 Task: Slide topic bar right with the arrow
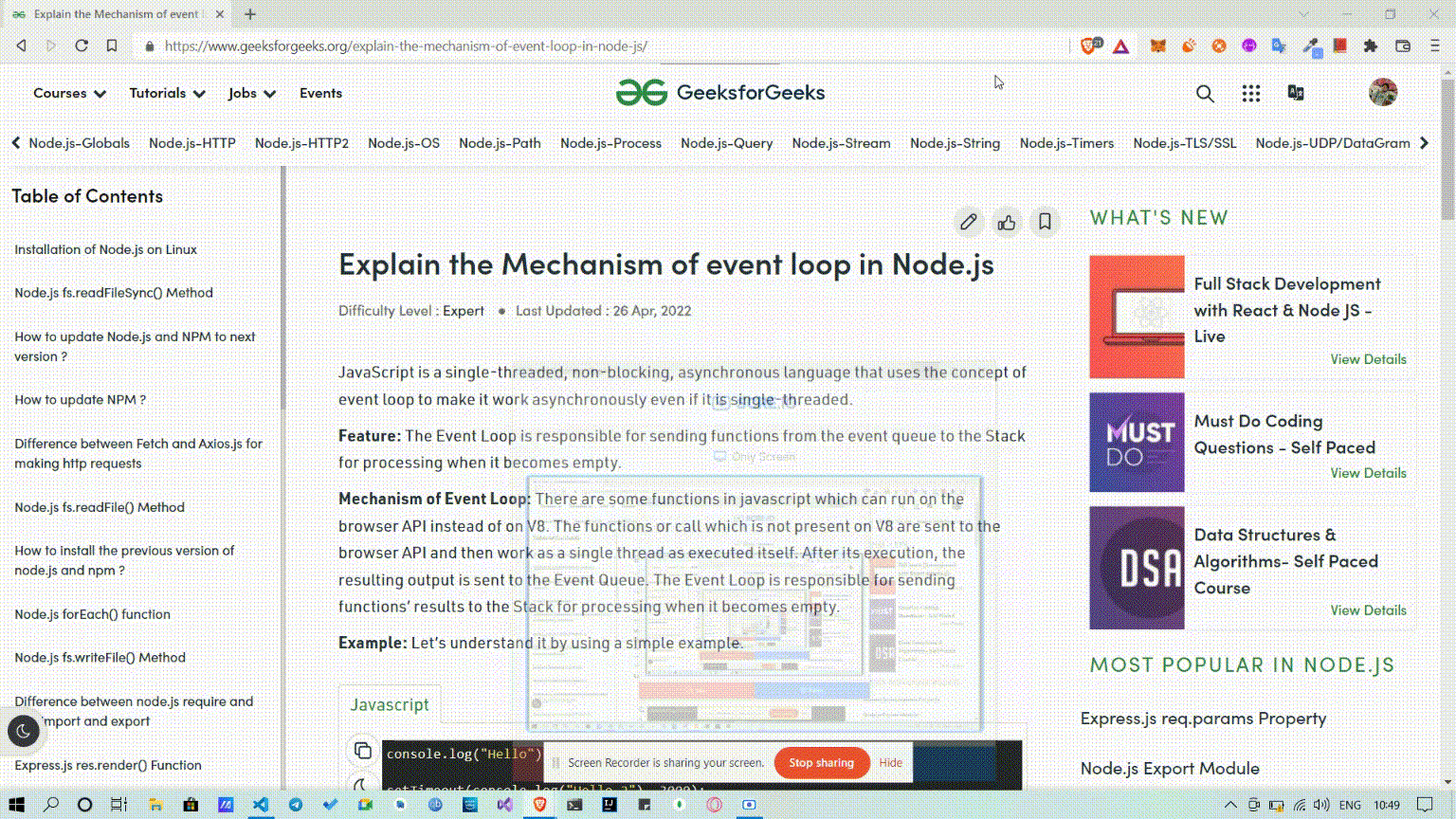(x=1424, y=143)
